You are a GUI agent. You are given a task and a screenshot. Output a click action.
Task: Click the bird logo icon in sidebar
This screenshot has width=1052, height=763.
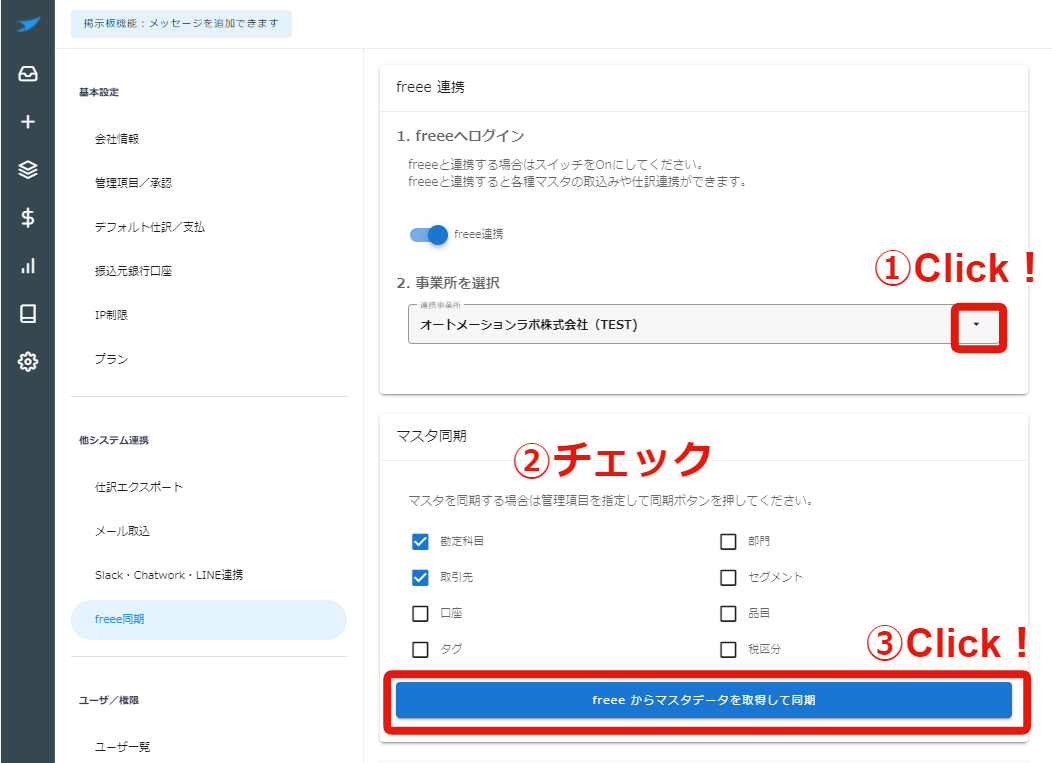coord(28,25)
